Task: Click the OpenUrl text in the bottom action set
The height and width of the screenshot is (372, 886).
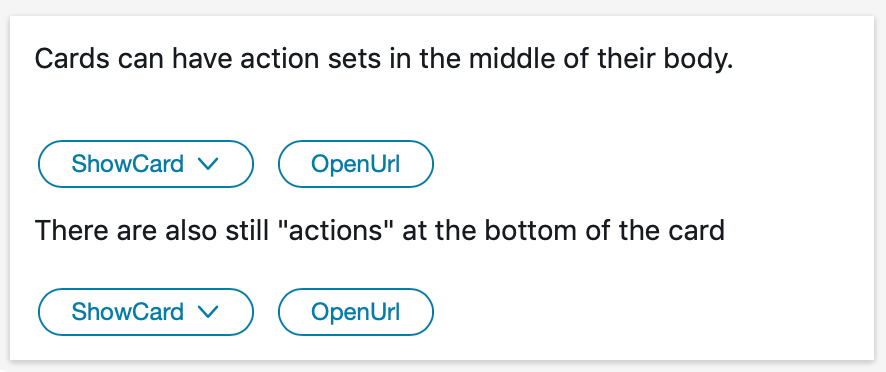Action: (x=355, y=312)
